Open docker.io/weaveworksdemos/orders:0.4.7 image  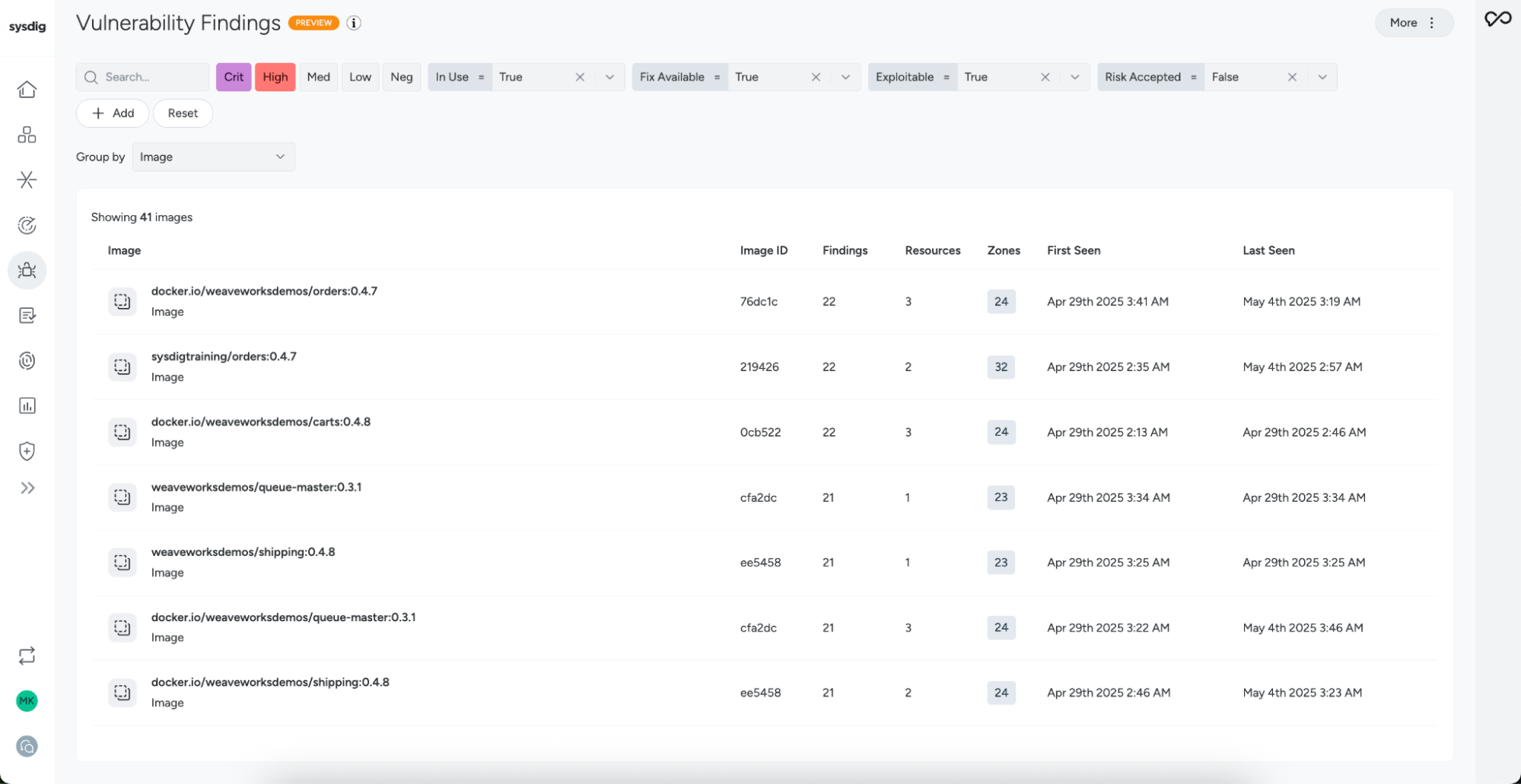click(264, 291)
